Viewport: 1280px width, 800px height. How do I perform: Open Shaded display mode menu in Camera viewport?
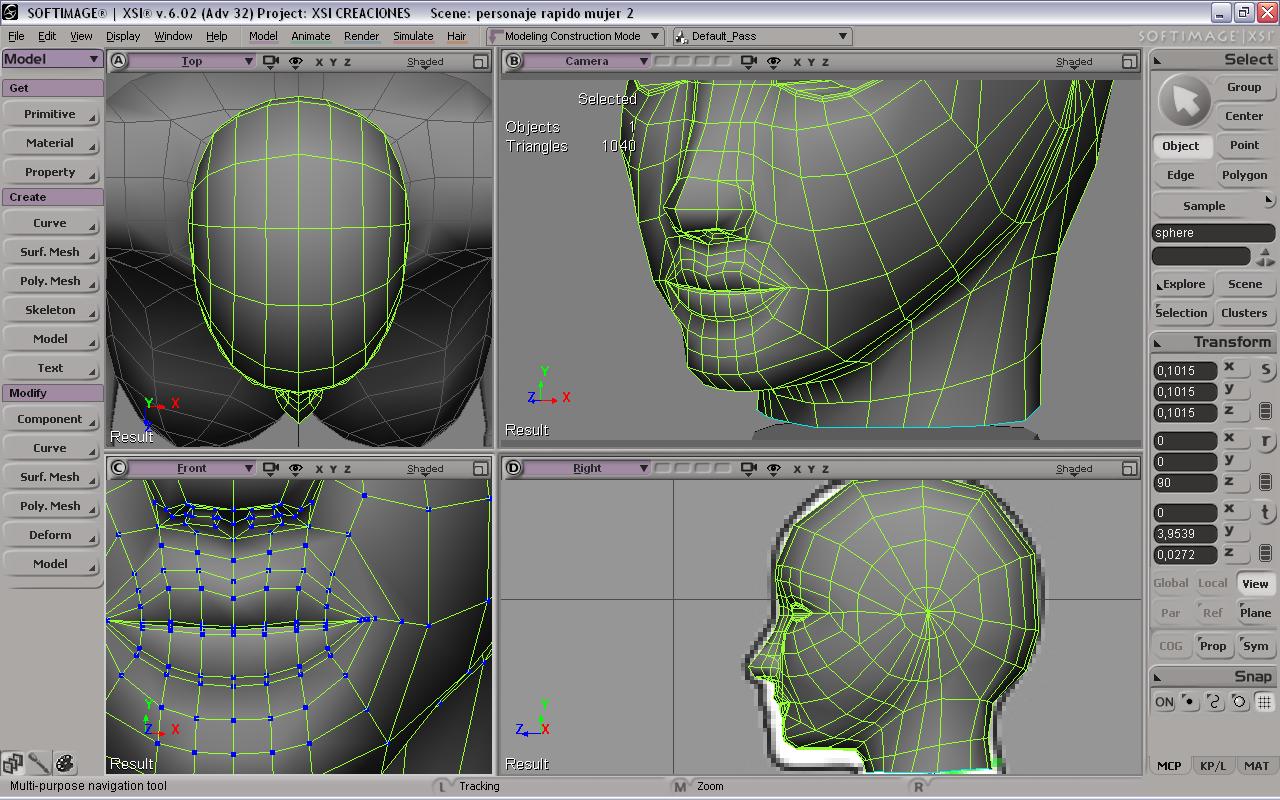click(x=1074, y=62)
